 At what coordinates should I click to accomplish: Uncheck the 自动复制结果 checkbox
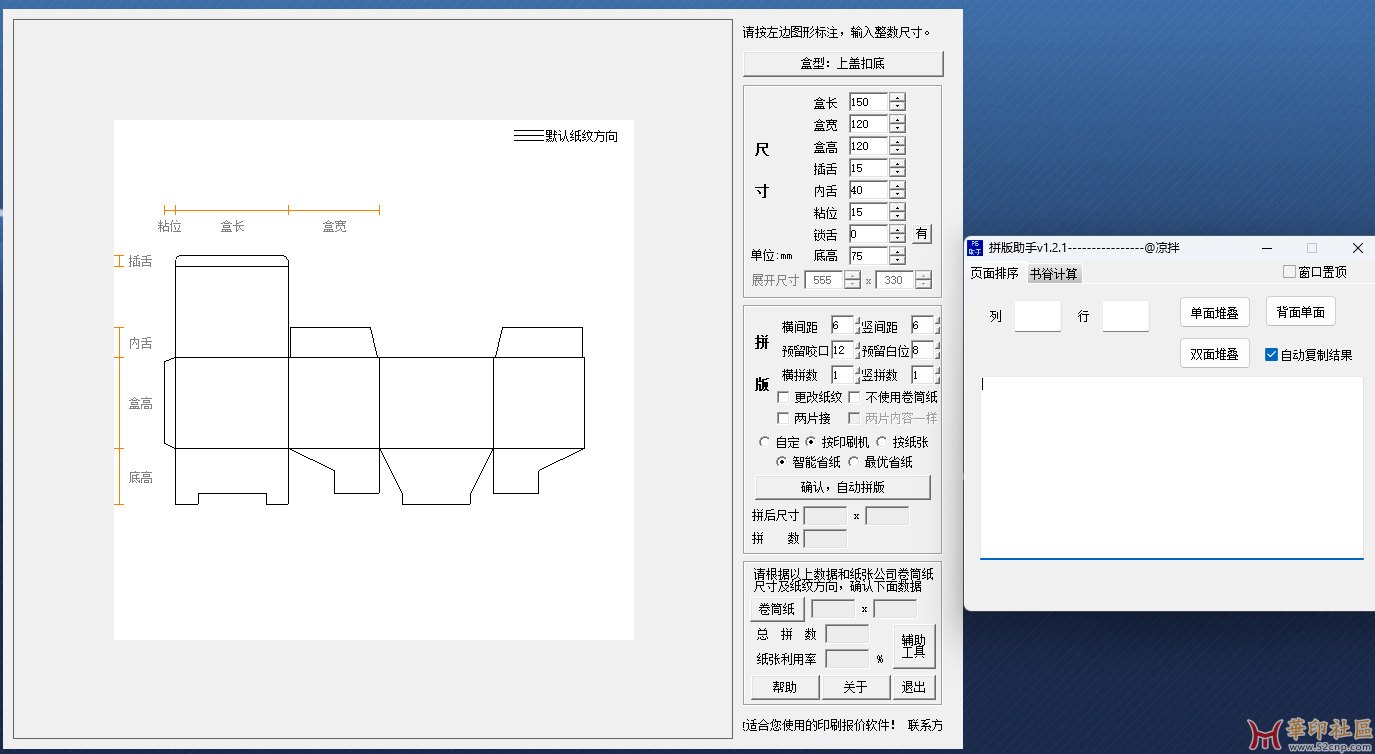[x=1271, y=354]
